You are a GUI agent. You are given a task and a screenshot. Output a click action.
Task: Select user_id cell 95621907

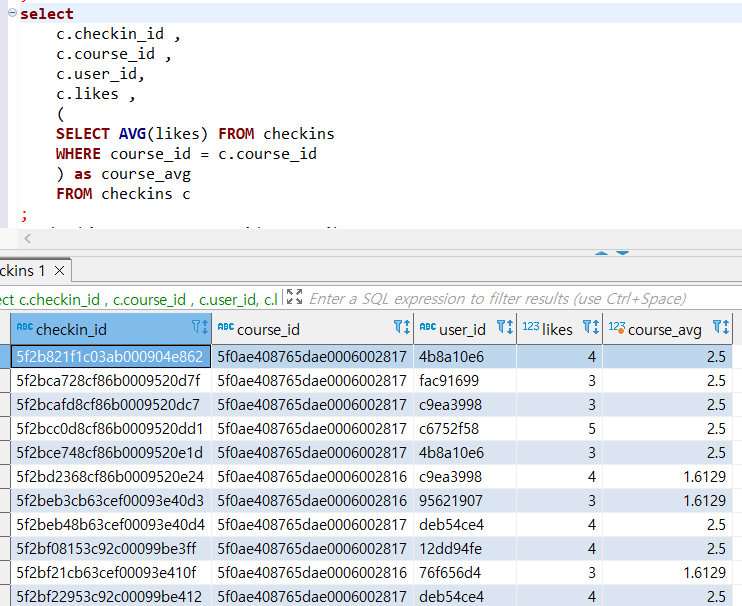pos(465,501)
